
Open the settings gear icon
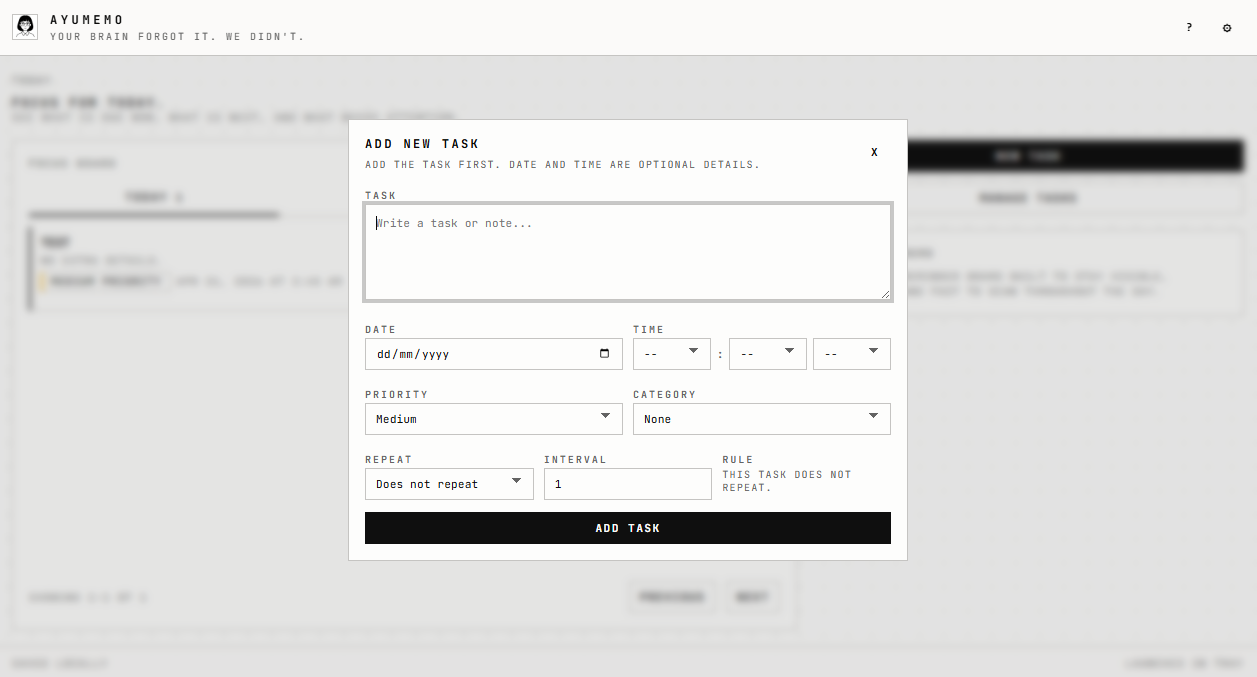(1227, 28)
